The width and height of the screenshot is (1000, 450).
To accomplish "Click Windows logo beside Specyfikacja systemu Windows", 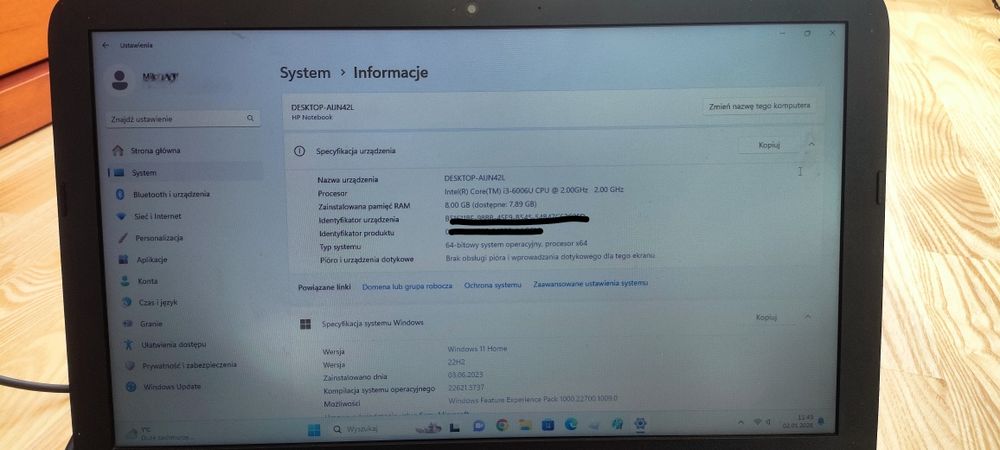I will (x=305, y=324).
